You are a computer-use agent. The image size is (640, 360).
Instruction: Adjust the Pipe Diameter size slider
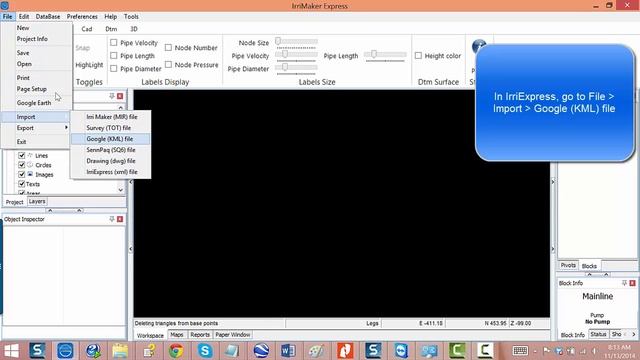(296, 68)
